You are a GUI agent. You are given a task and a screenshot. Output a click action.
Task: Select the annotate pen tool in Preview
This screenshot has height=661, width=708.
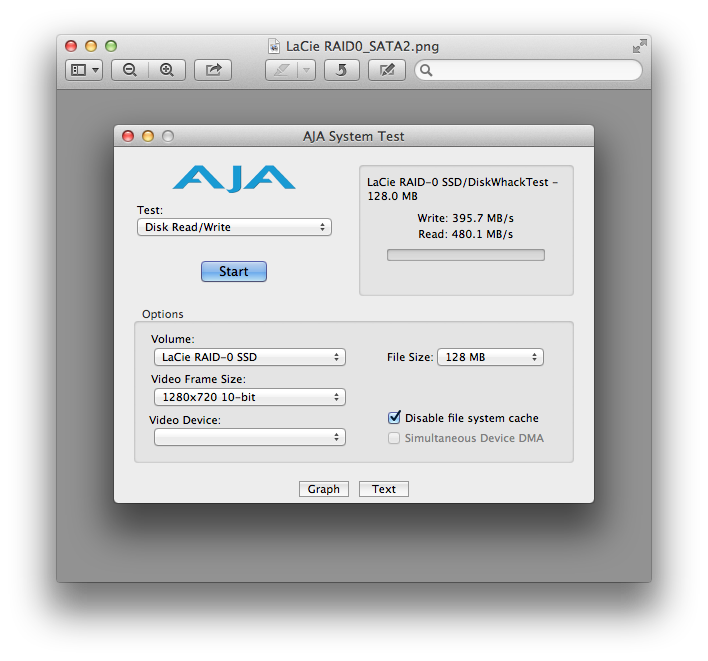point(282,70)
